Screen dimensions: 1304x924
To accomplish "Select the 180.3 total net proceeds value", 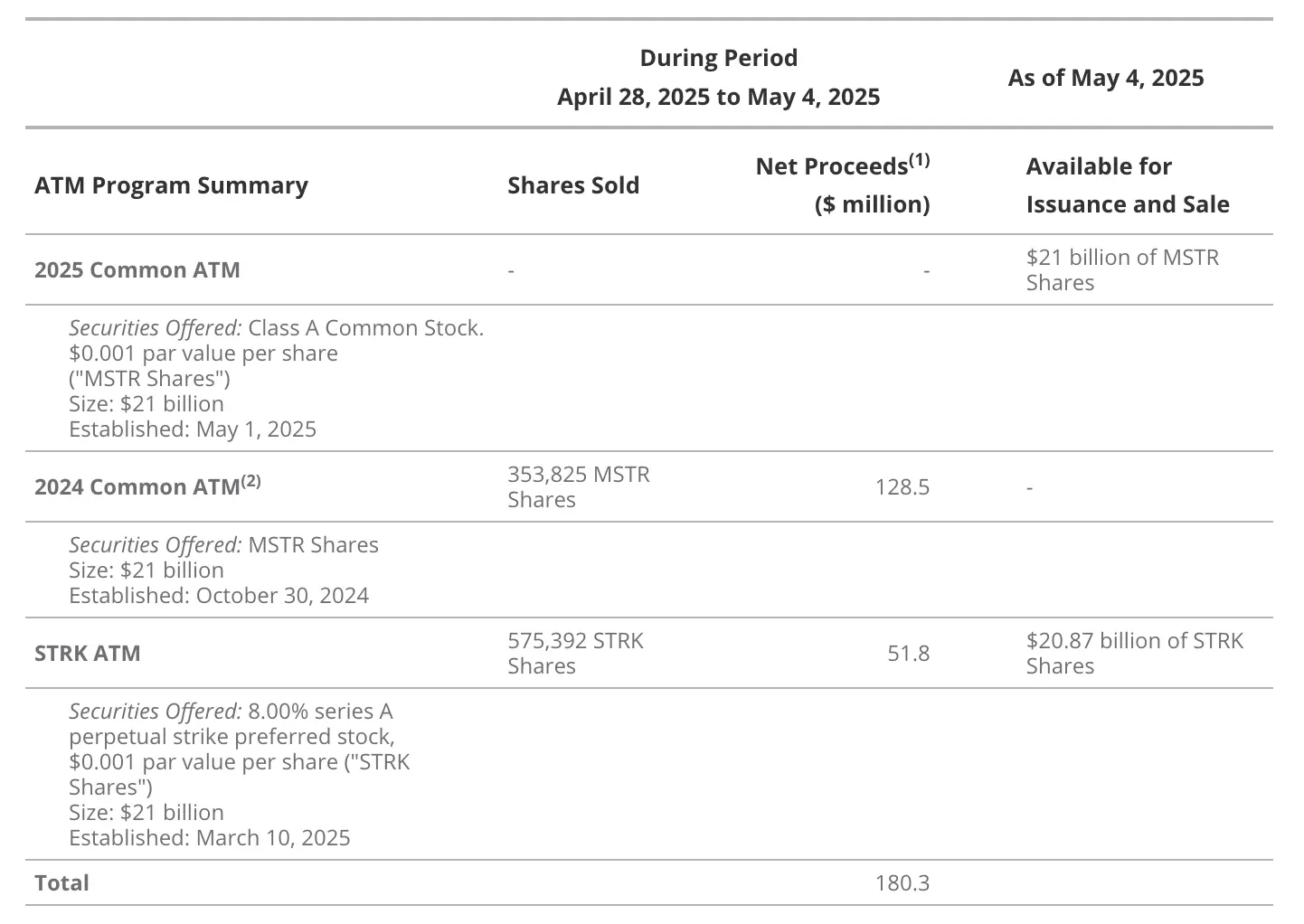I will click(902, 883).
